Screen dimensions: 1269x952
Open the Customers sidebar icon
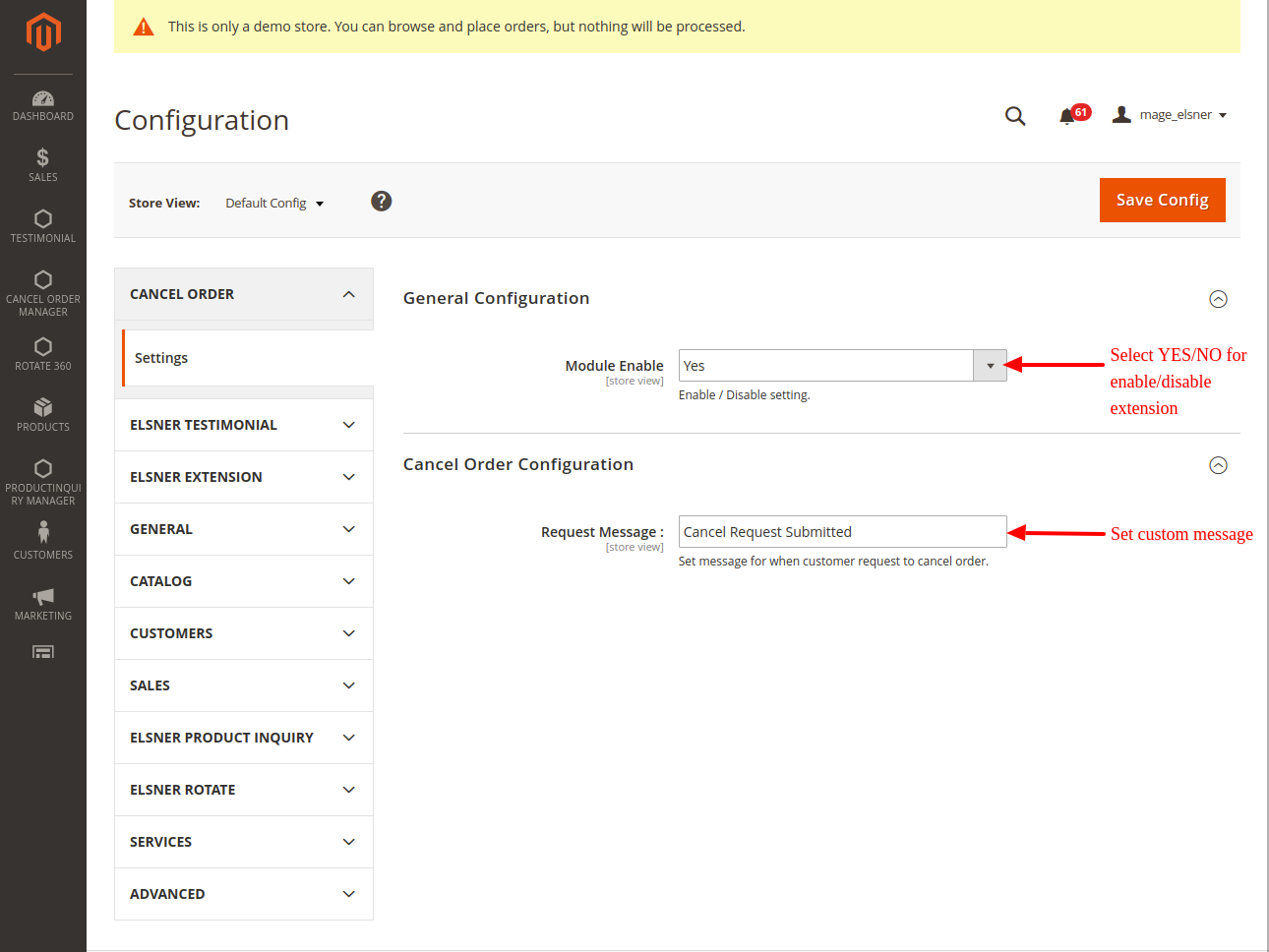(x=42, y=540)
